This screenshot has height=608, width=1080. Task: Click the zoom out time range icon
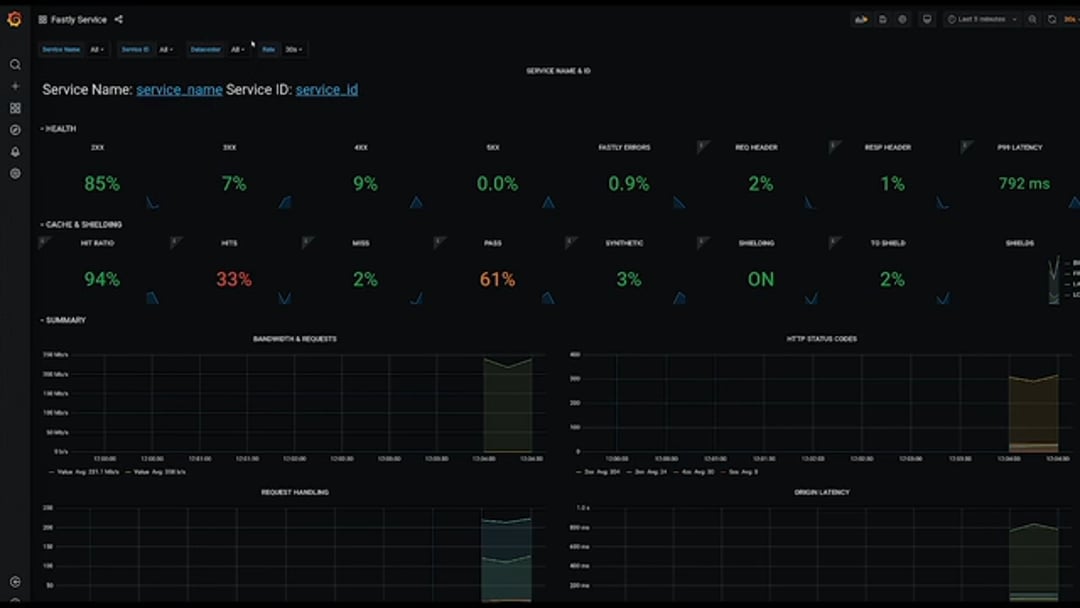(1032, 19)
